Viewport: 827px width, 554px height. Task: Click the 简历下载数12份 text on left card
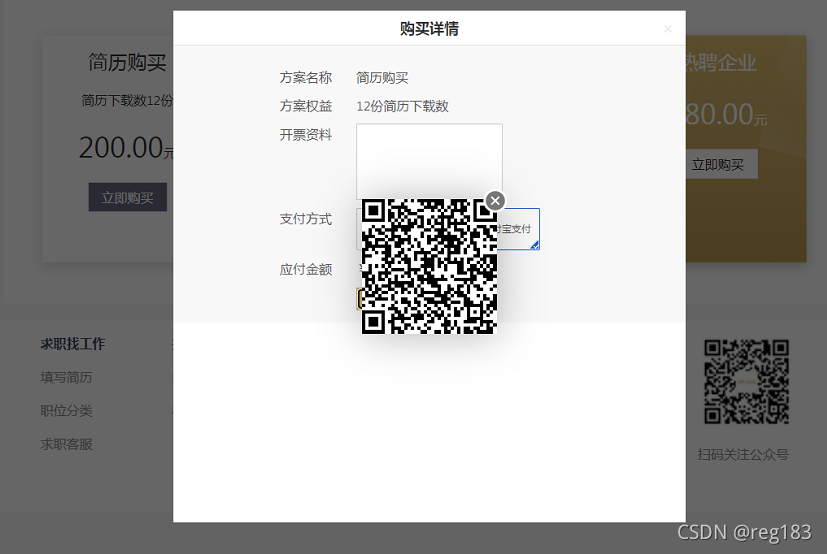127,100
